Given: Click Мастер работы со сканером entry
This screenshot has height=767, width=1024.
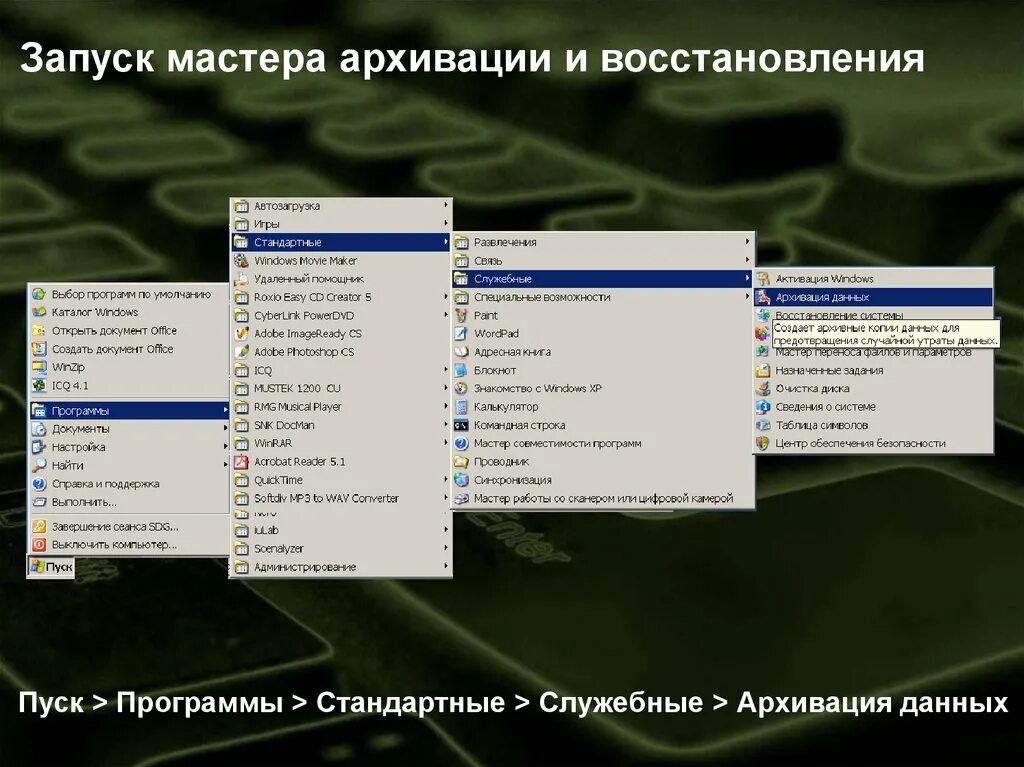Looking at the screenshot, I should point(603,498).
